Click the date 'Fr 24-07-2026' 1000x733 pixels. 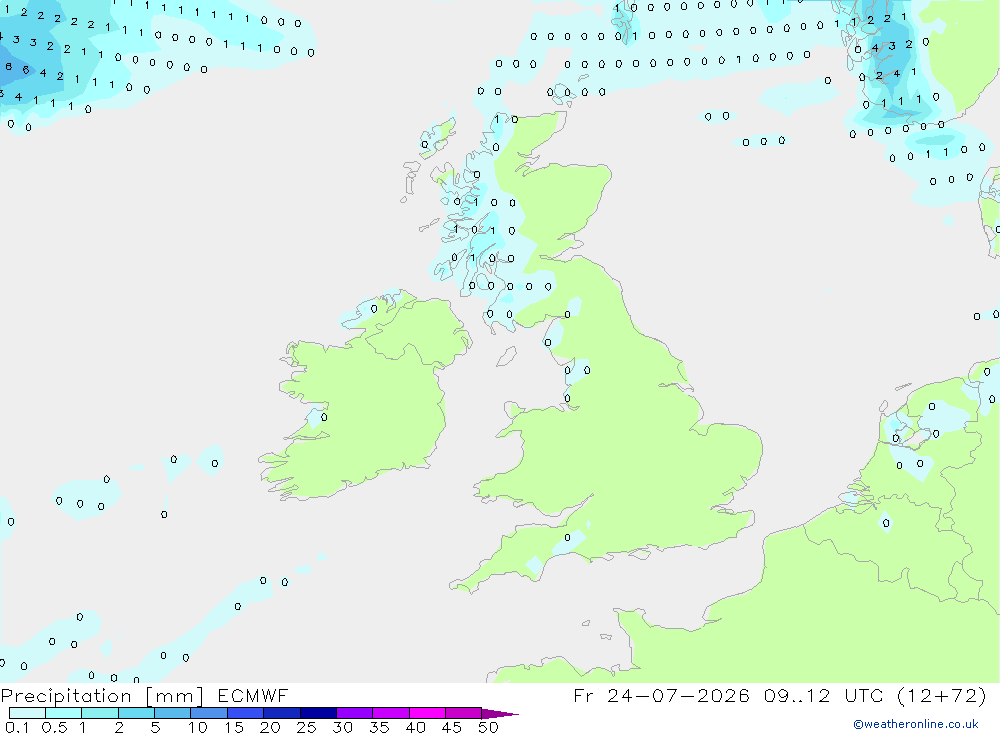coord(661,695)
